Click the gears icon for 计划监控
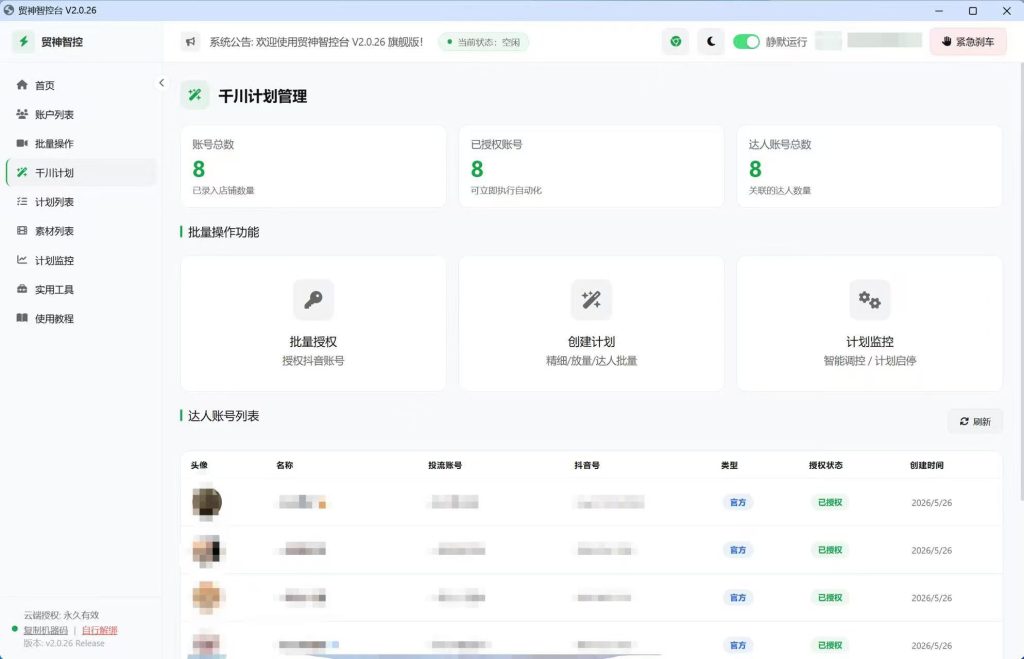 [869, 300]
